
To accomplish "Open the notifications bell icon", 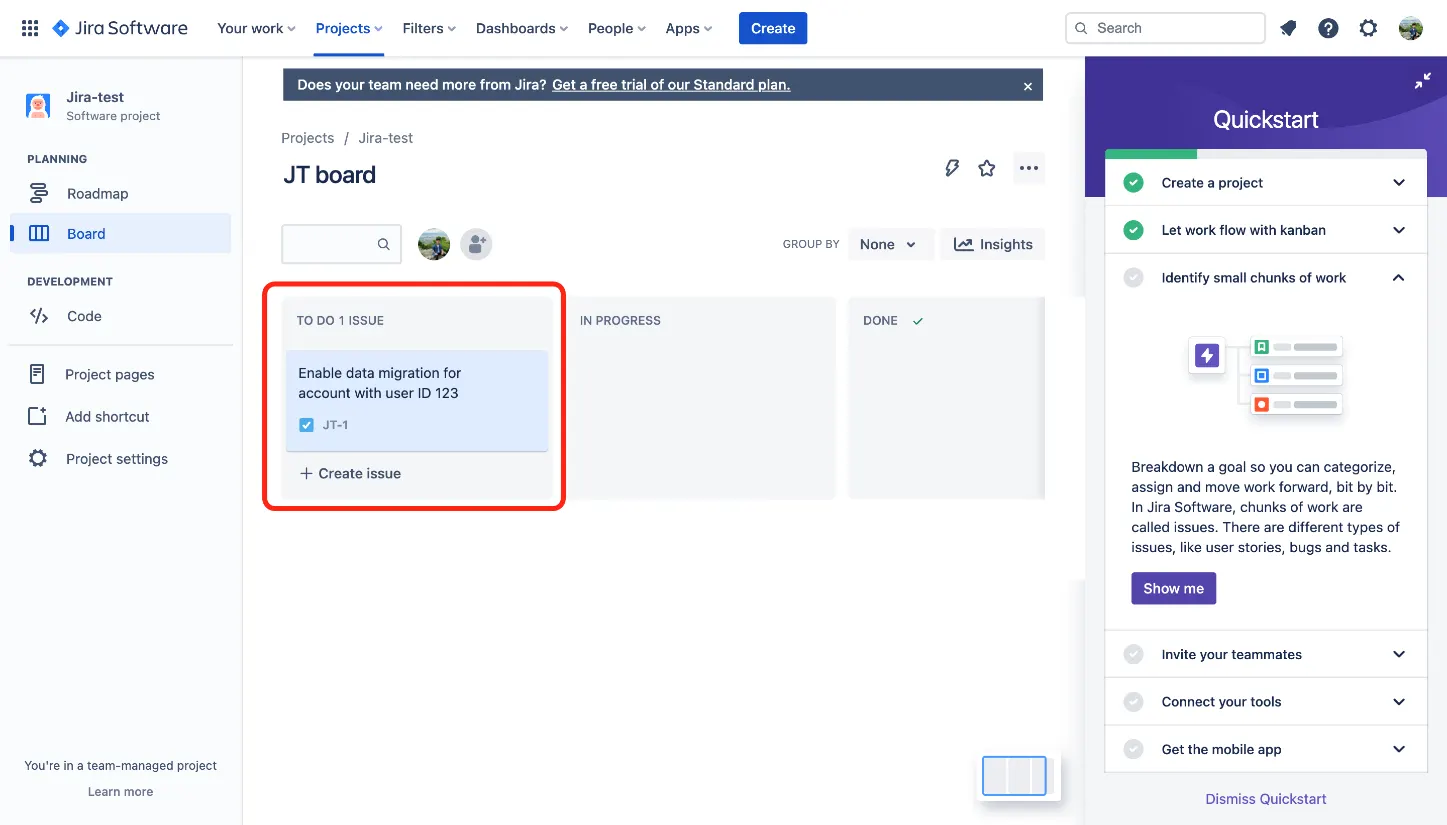I will (1288, 28).
